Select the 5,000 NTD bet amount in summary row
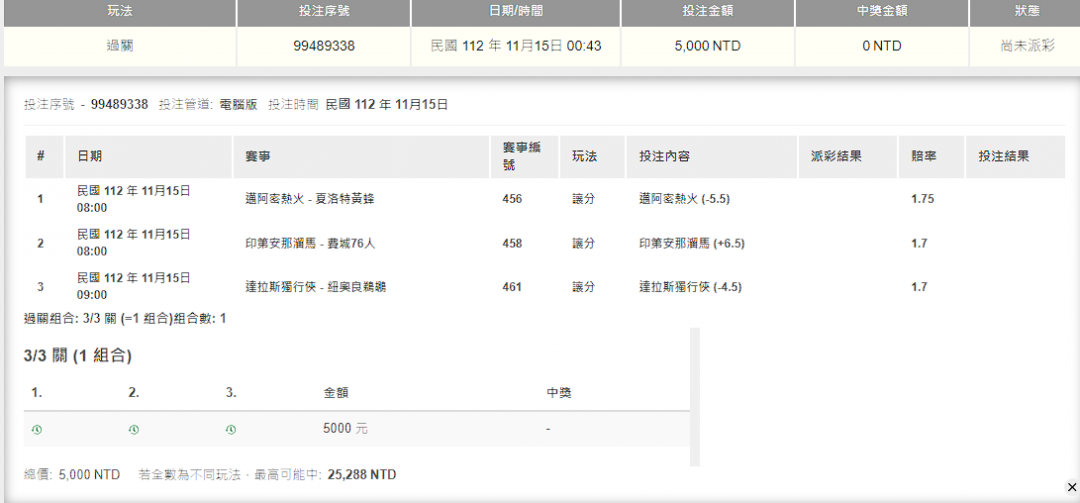Screen dimensions: 1080x503 point(707,47)
